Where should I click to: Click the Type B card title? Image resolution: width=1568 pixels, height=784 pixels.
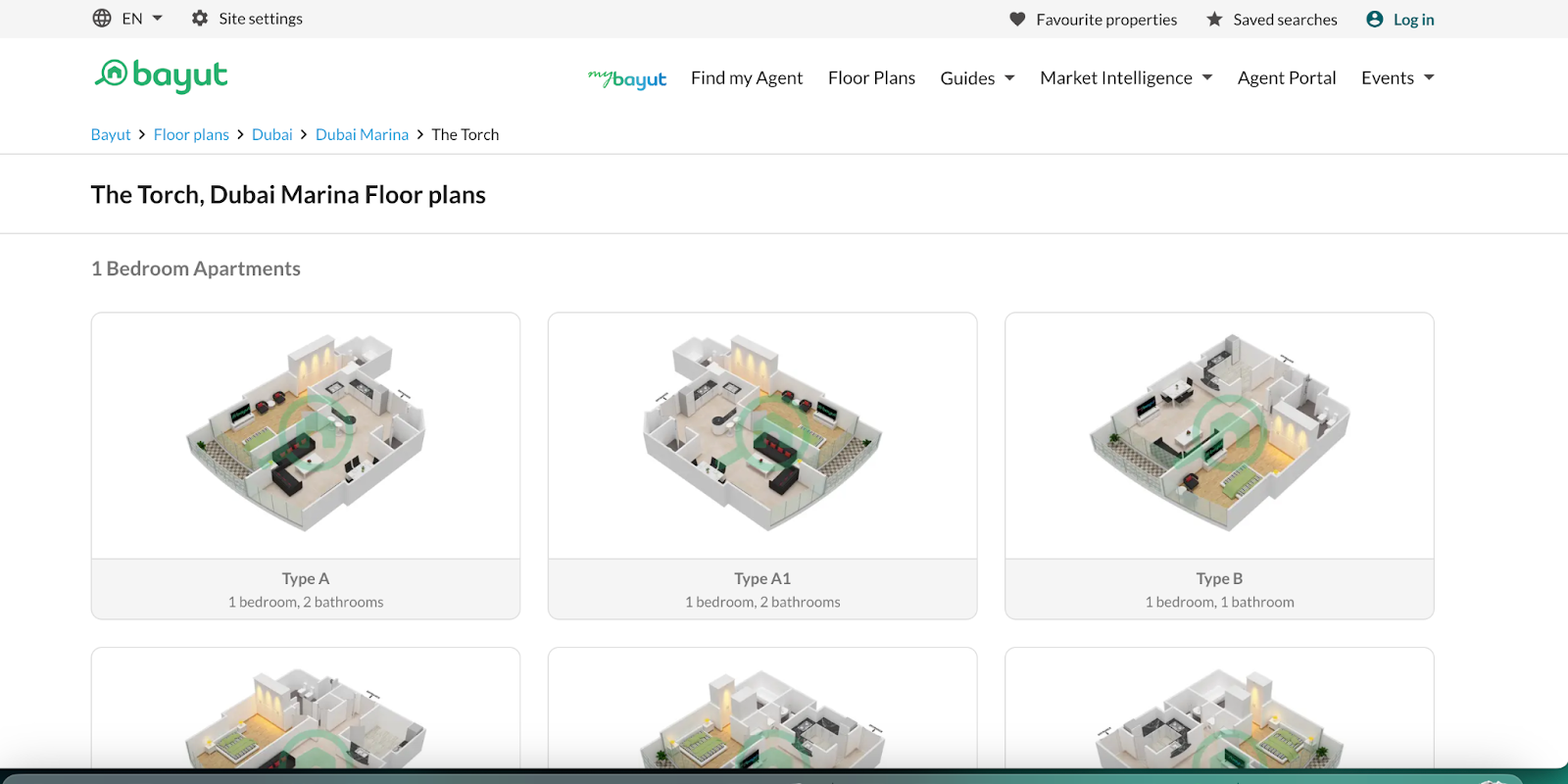tap(1219, 578)
